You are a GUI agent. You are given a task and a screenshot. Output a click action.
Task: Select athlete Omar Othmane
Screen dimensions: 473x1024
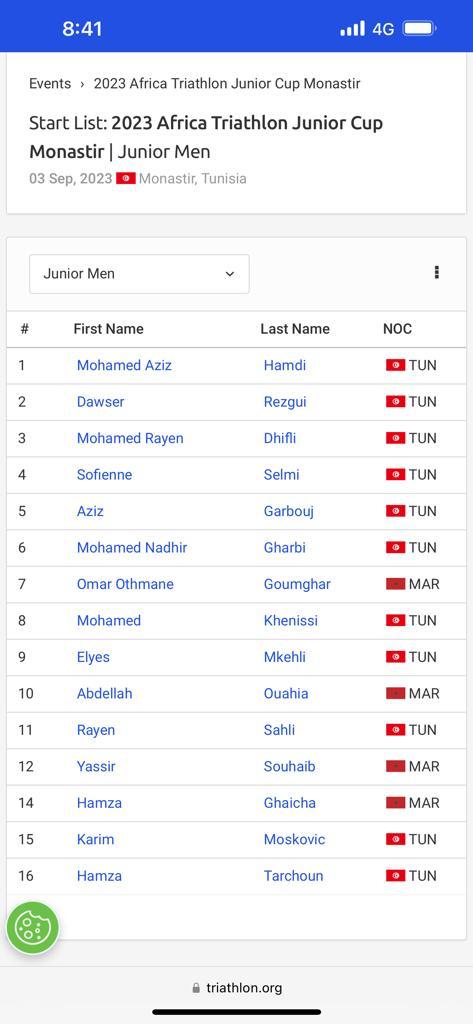pyautogui.click(x=125, y=584)
